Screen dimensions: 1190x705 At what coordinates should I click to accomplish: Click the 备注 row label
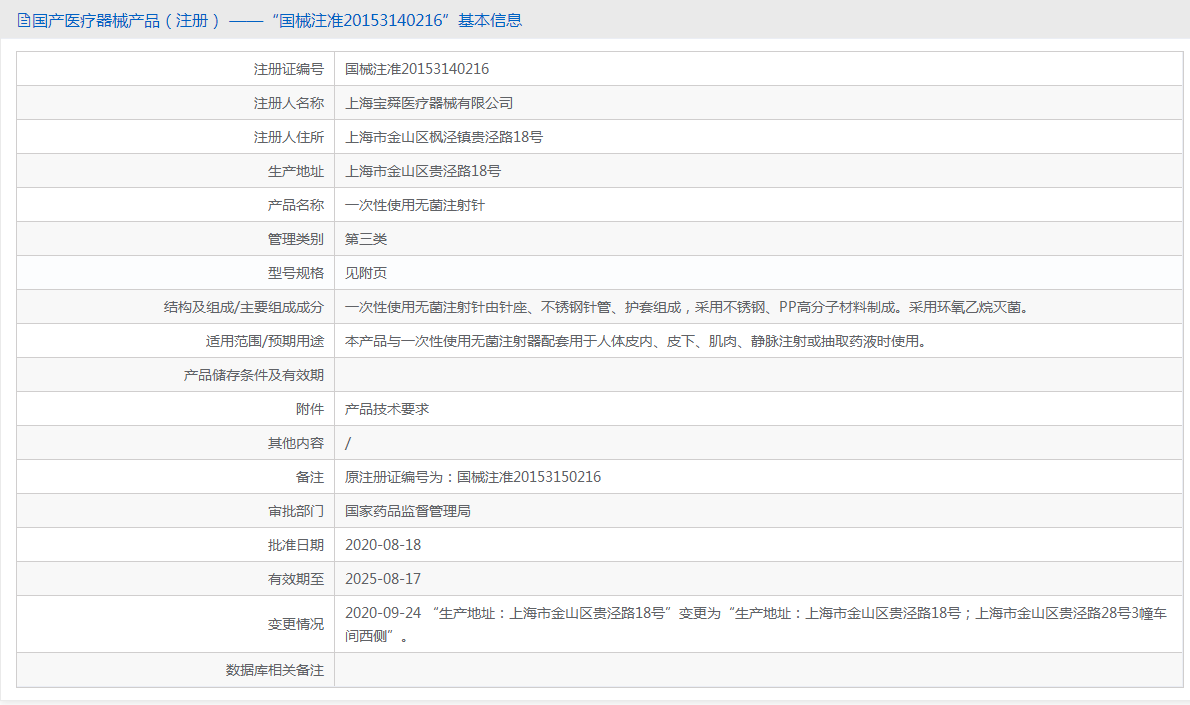tap(310, 477)
